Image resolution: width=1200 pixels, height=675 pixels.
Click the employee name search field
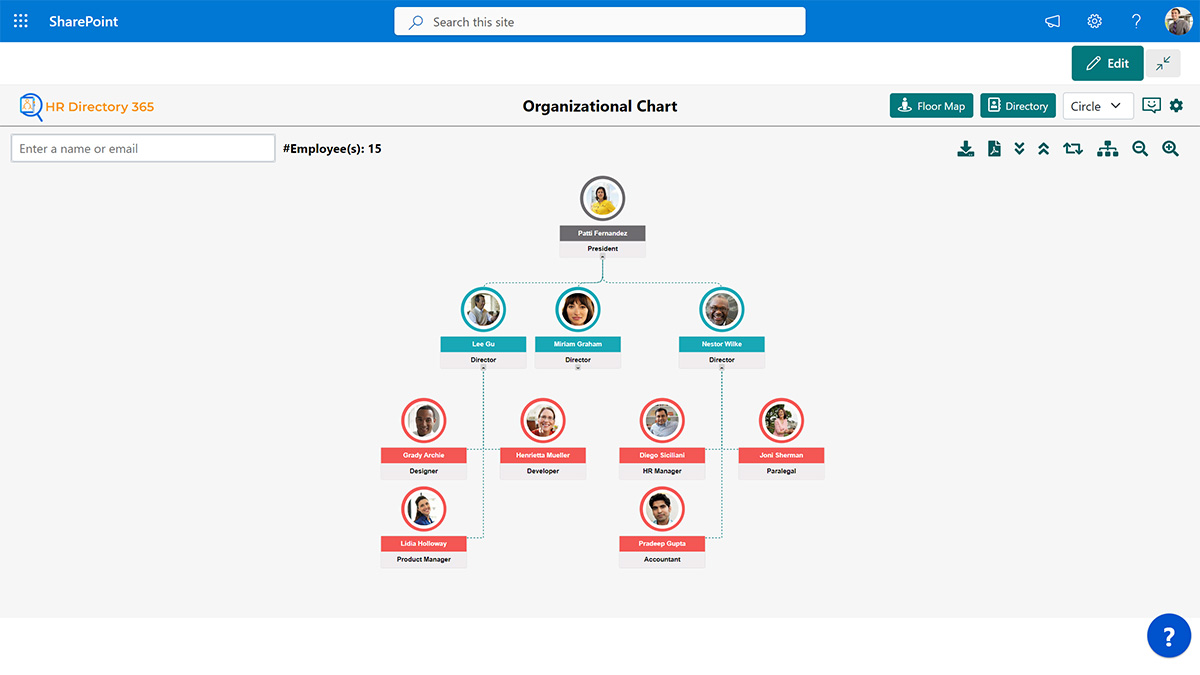[142, 147]
